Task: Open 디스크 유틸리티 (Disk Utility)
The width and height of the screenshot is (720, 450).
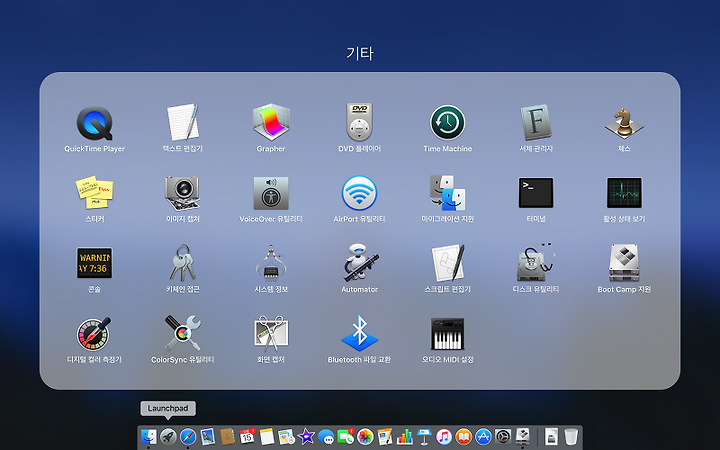Action: (536, 263)
